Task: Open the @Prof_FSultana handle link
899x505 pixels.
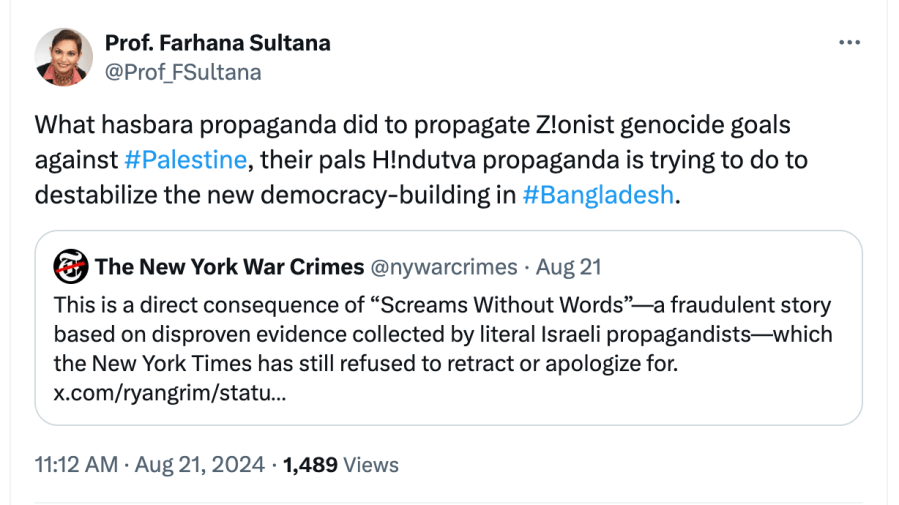Action: click(183, 72)
